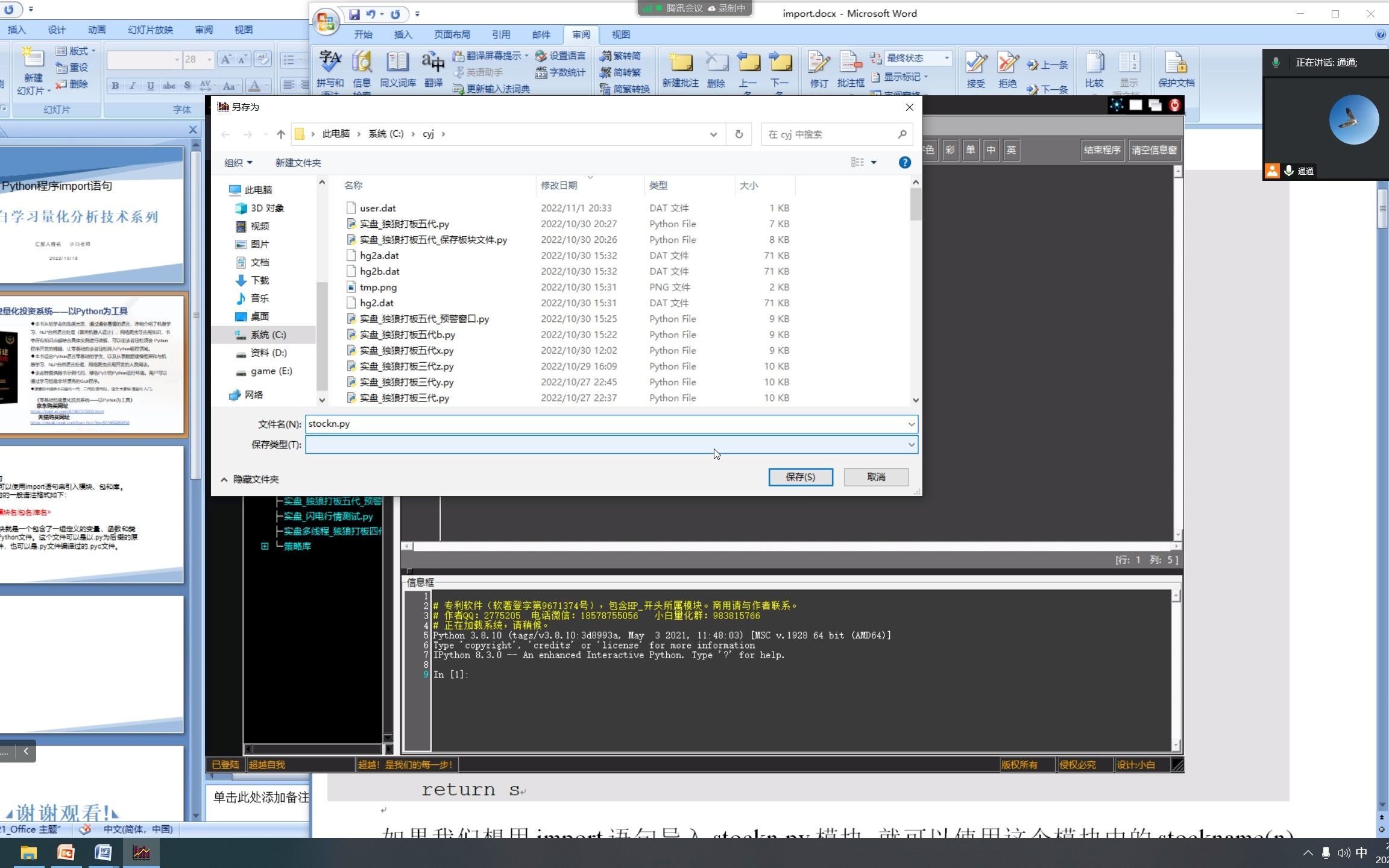Toggle the Italic button in PowerPoint font group
The width and height of the screenshot is (1389, 868).
pyautogui.click(x=133, y=86)
